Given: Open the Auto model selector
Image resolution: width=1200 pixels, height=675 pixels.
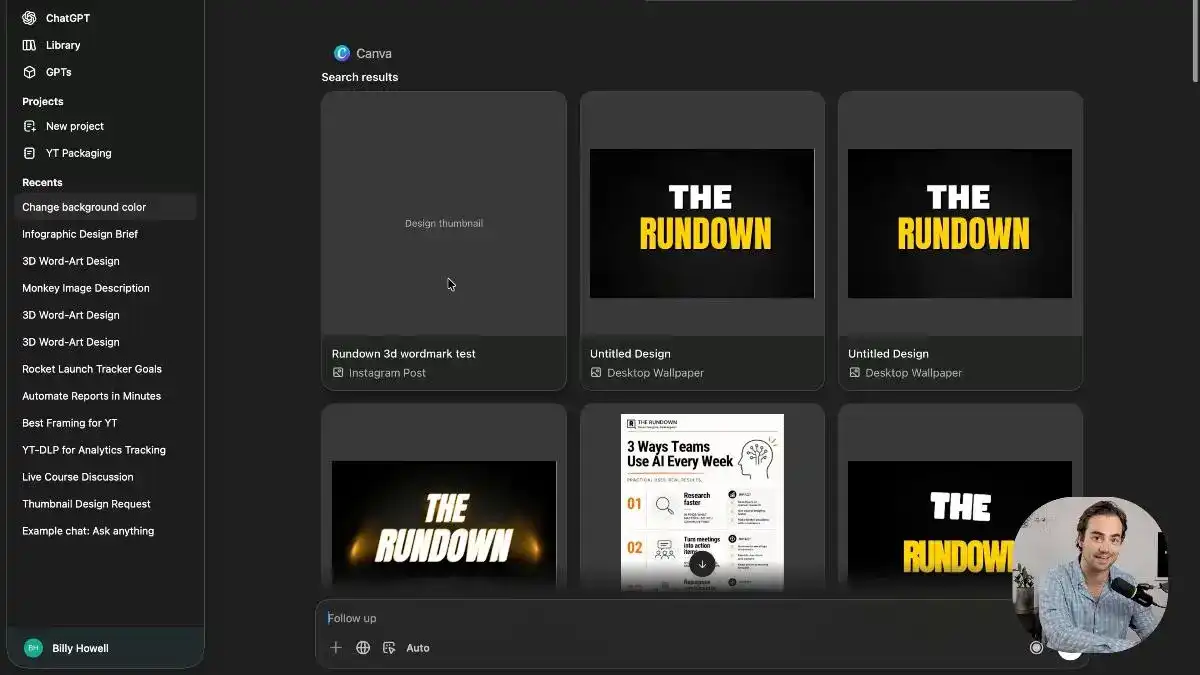Looking at the screenshot, I should 418,648.
